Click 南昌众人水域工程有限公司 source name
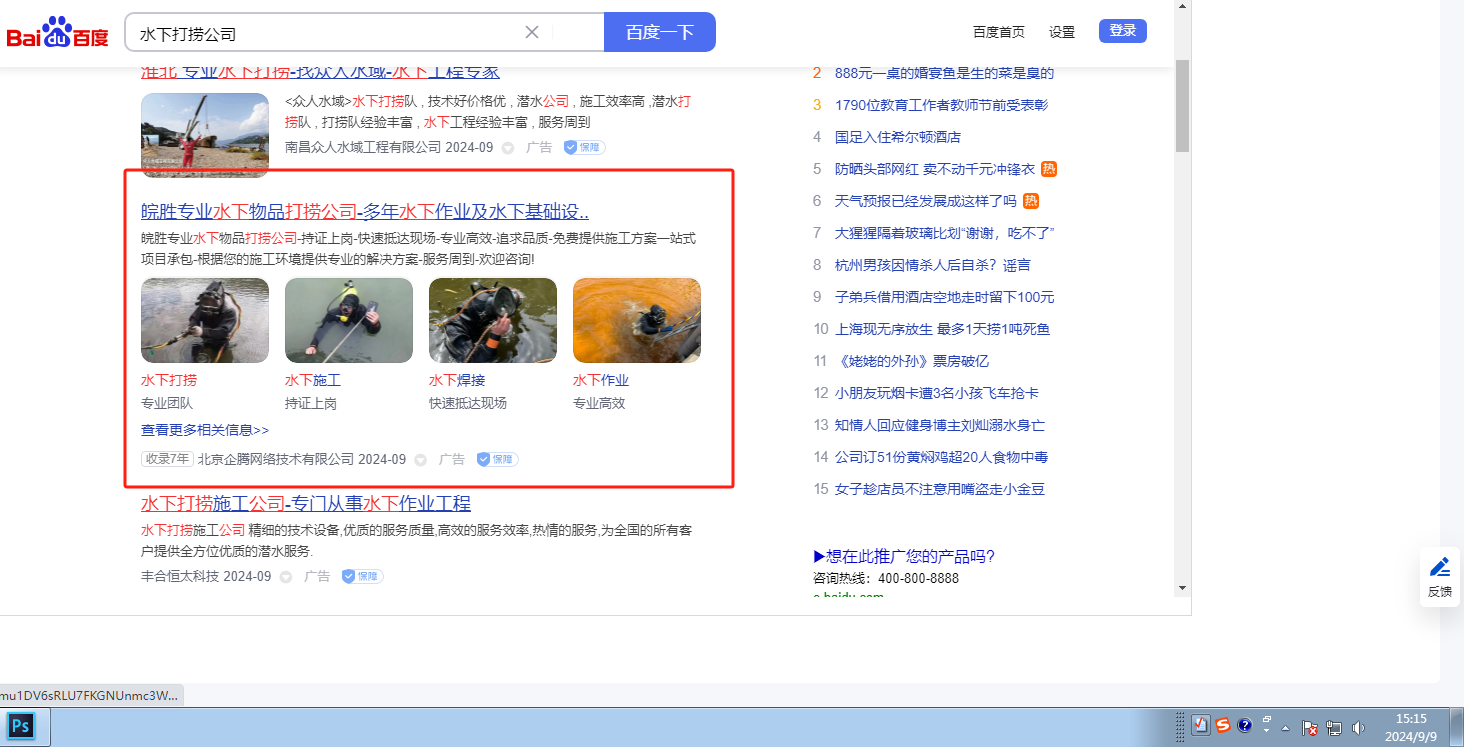The width and height of the screenshot is (1464, 747). click(363, 147)
